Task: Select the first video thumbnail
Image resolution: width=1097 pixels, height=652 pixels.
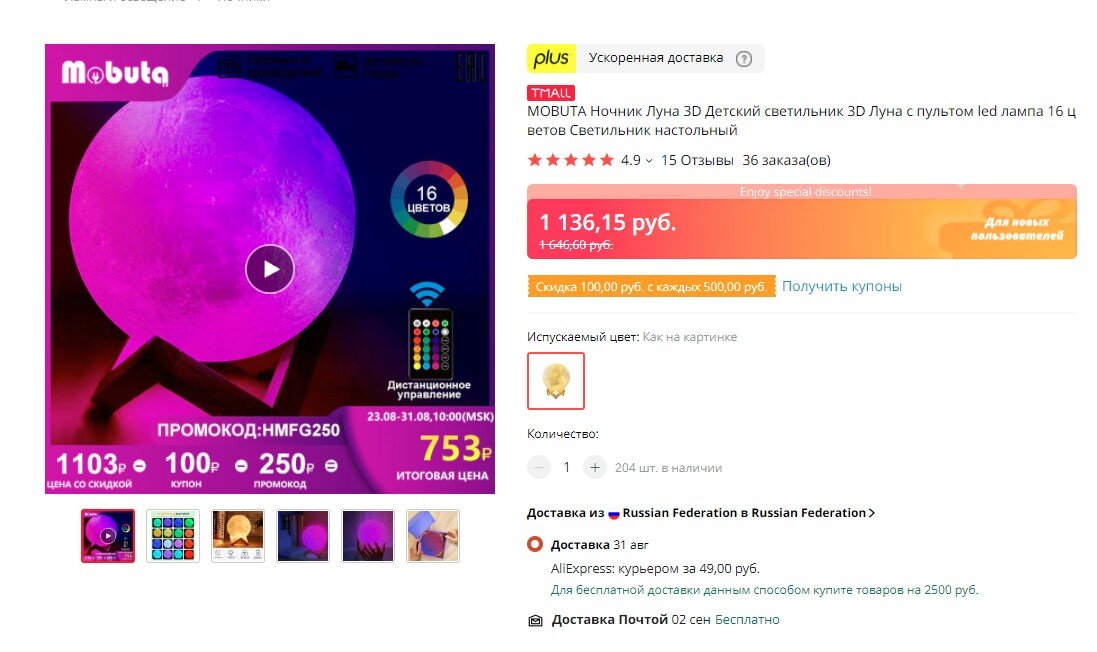Action: tap(108, 536)
